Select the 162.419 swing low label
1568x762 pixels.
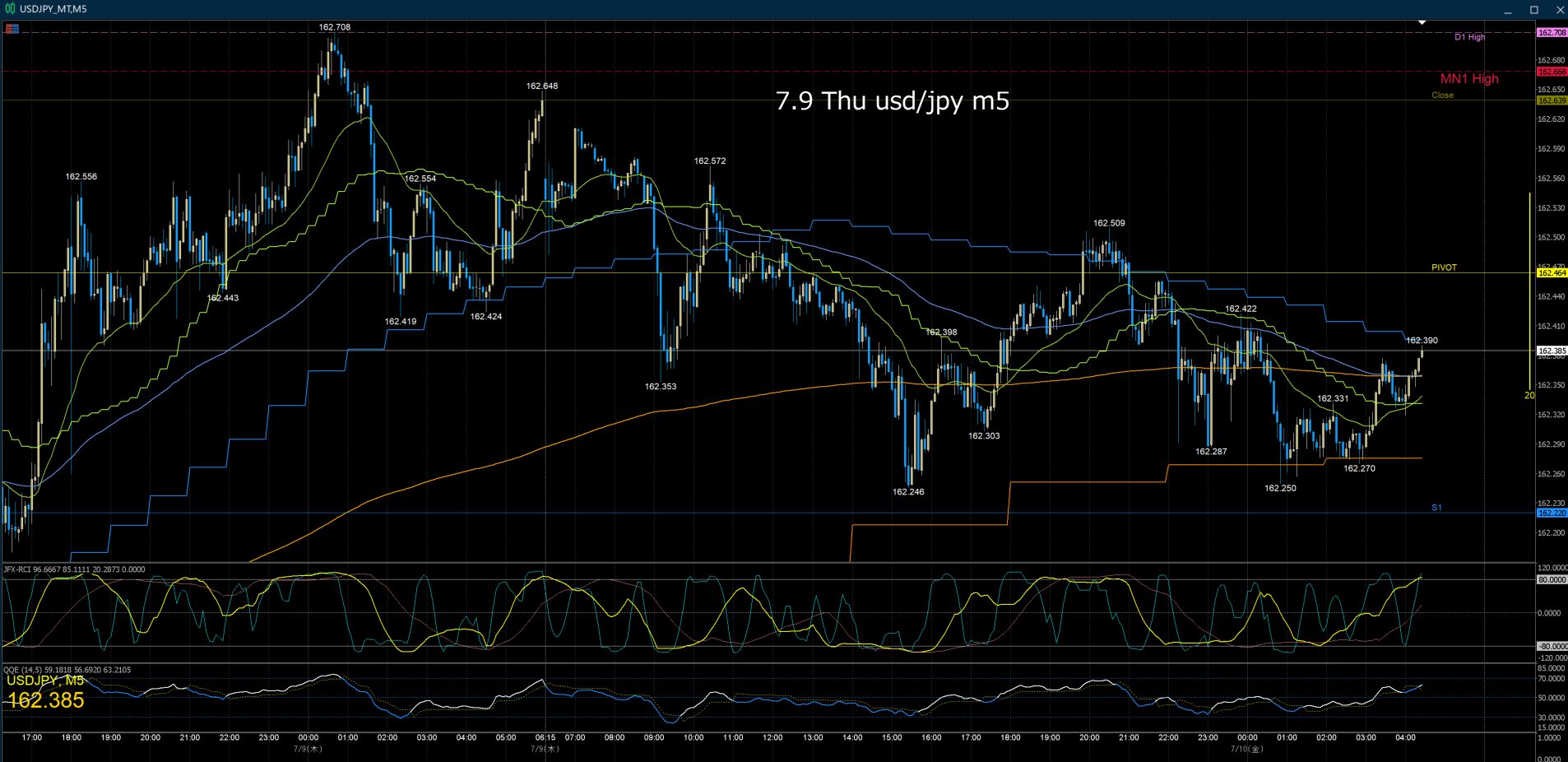point(401,322)
